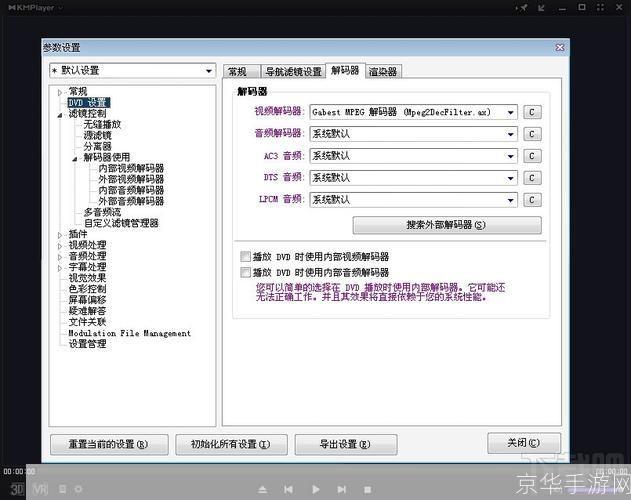Select DVD 设置 in the tree
The image size is (631, 500).
[89, 103]
